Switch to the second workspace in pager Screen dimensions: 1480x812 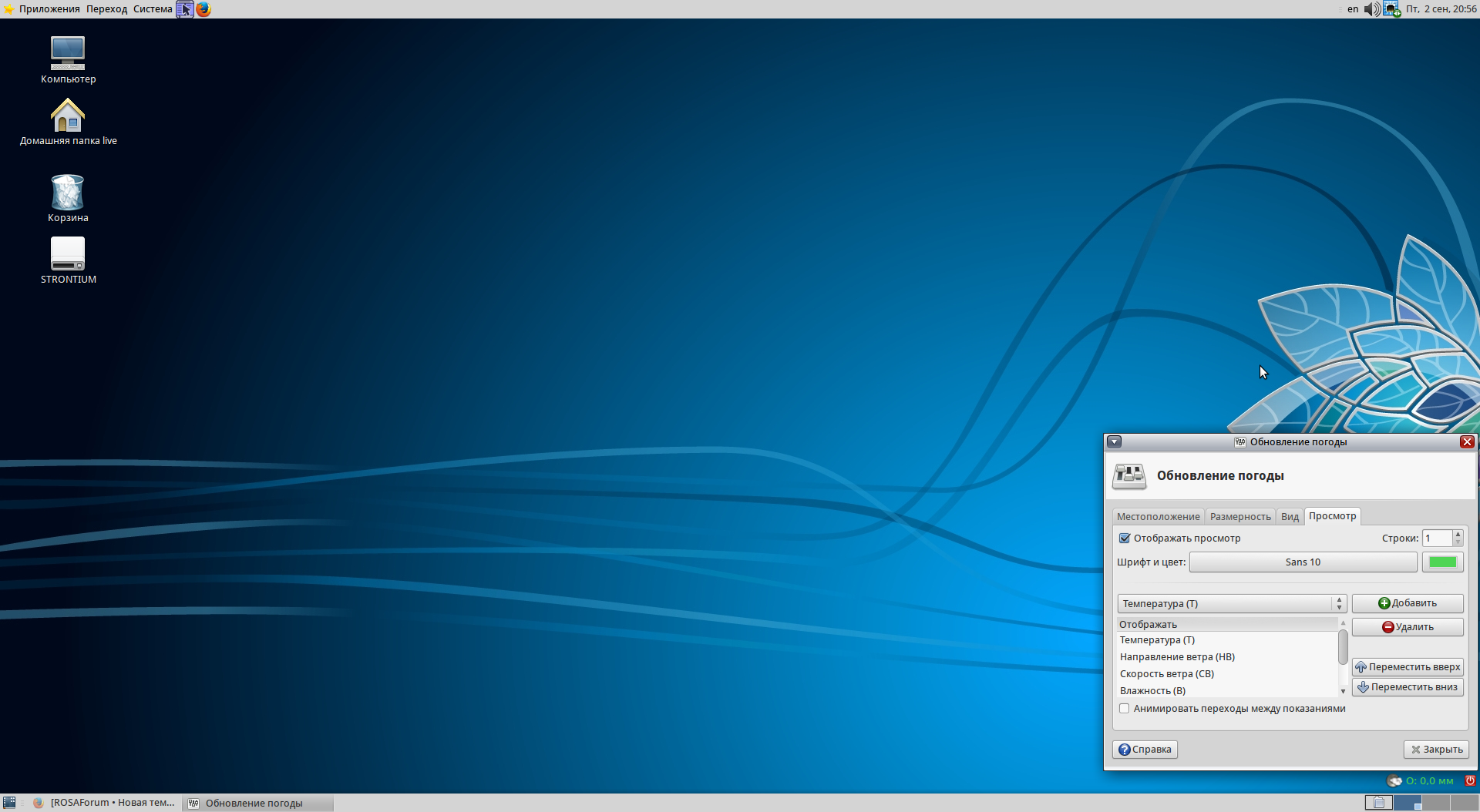[1408, 803]
